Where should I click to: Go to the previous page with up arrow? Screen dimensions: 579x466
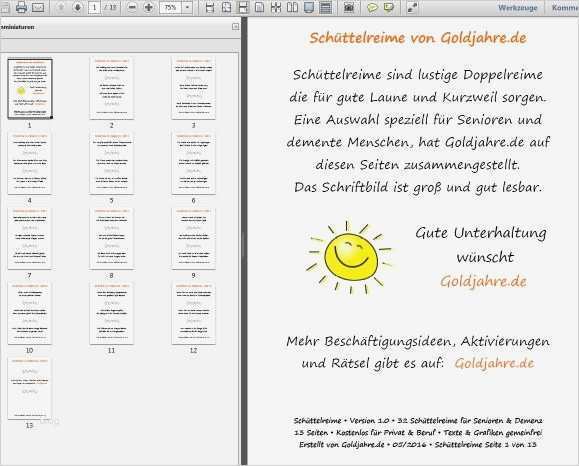pos(61,7)
